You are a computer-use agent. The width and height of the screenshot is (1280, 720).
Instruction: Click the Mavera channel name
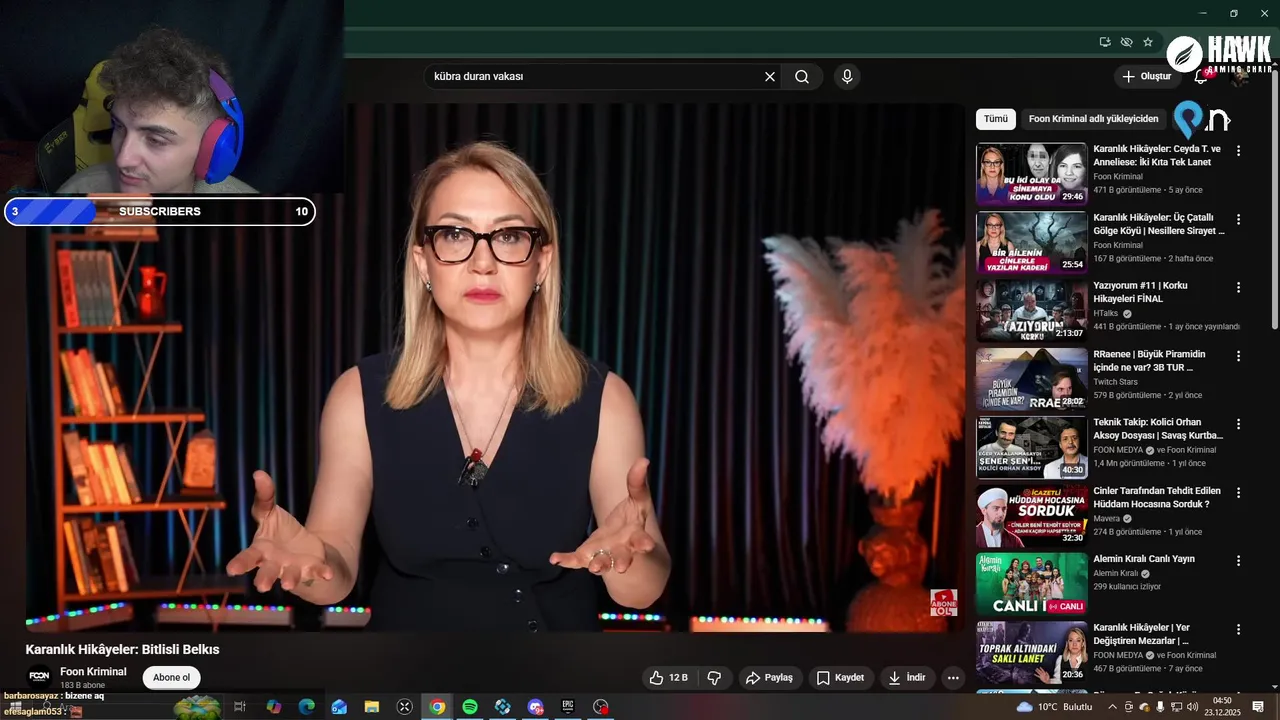tap(1107, 519)
